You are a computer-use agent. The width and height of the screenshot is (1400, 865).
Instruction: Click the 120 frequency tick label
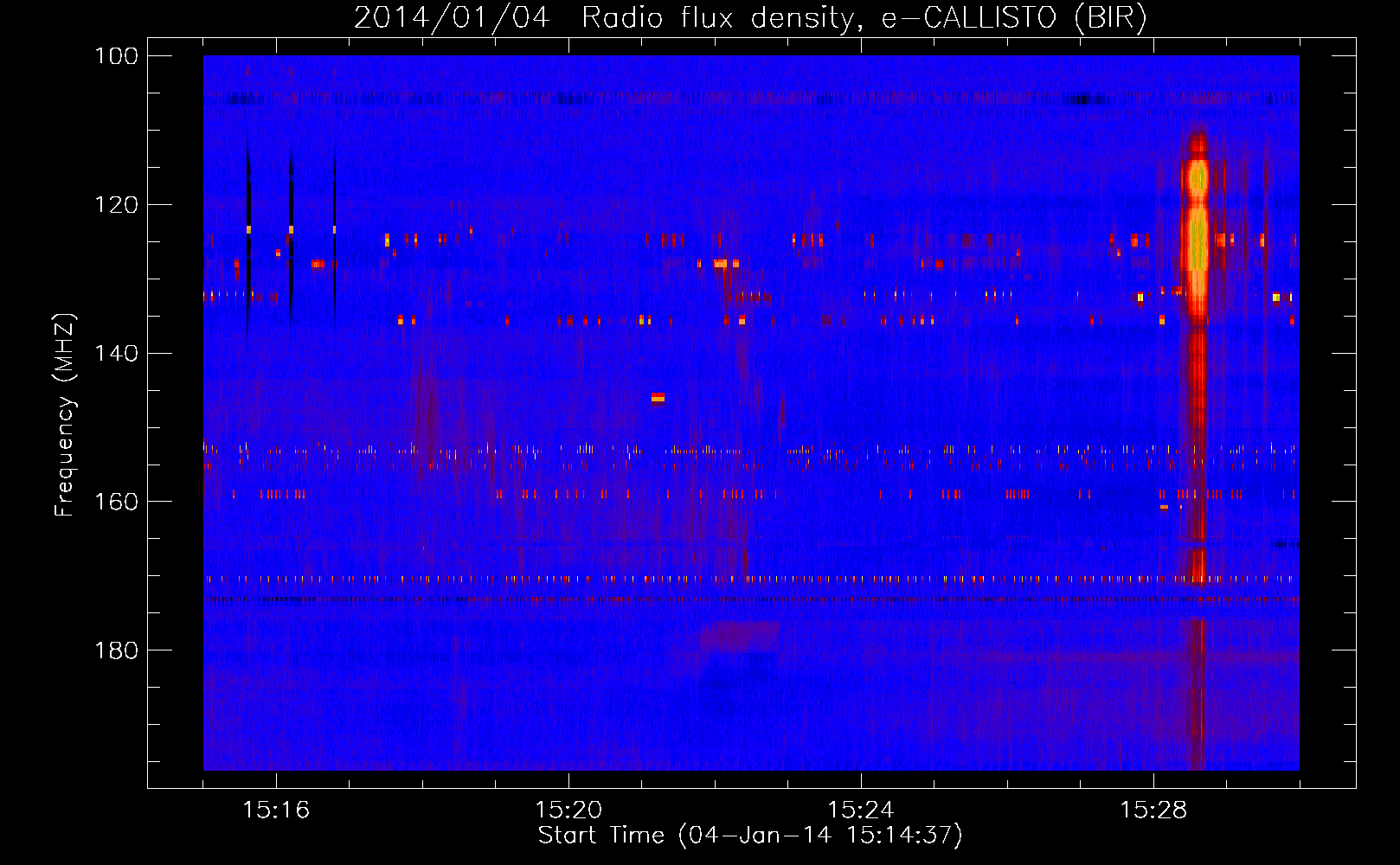pyautogui.click(x=117, y=205)
